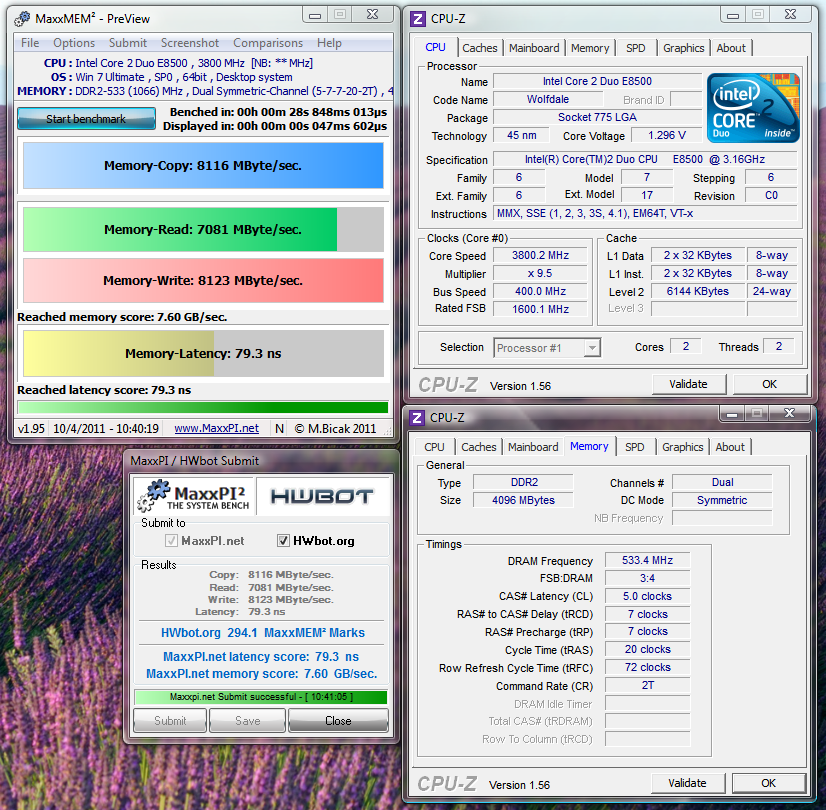Viewport: 826px width, 810px height.
Task: Close the upper CPU-Z window
Action: coord(791,15)
